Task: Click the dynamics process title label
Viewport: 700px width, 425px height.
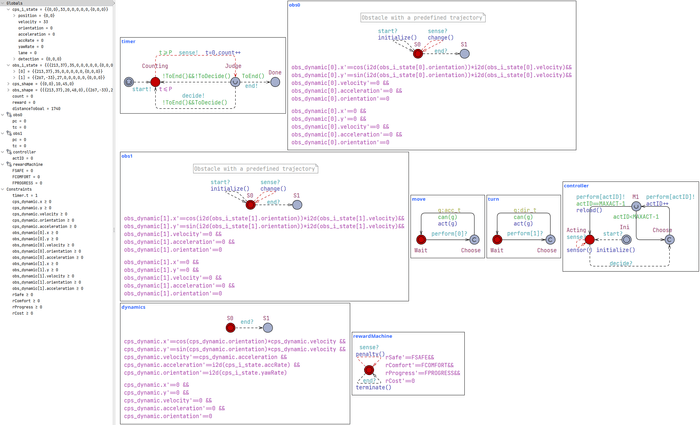Action: [x=133, y=308]
